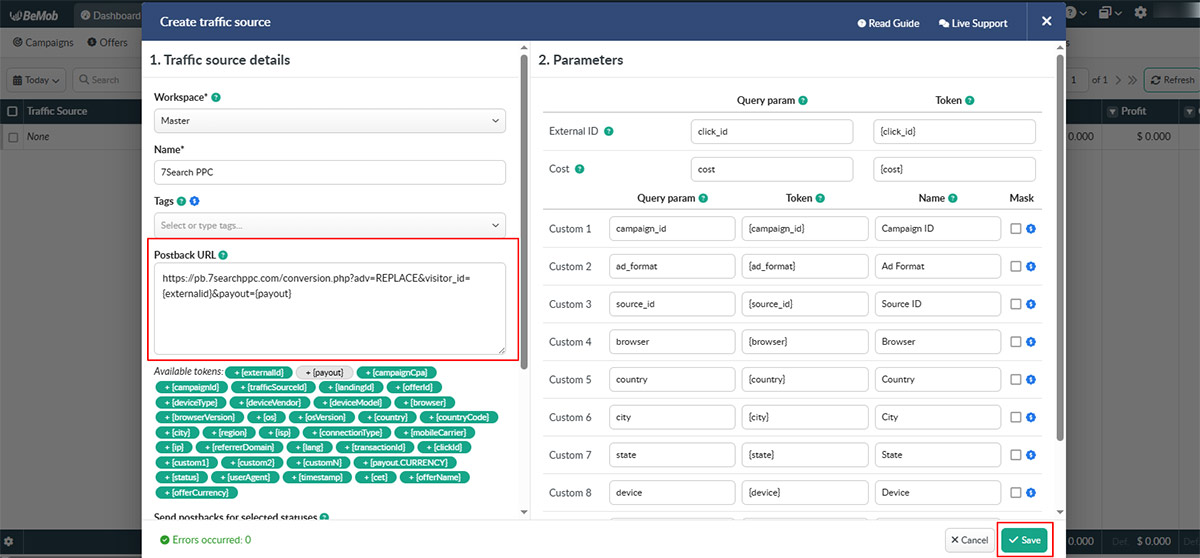Click the help icon beside Postback URL
1200x558 pixels.
coord(223,255)
